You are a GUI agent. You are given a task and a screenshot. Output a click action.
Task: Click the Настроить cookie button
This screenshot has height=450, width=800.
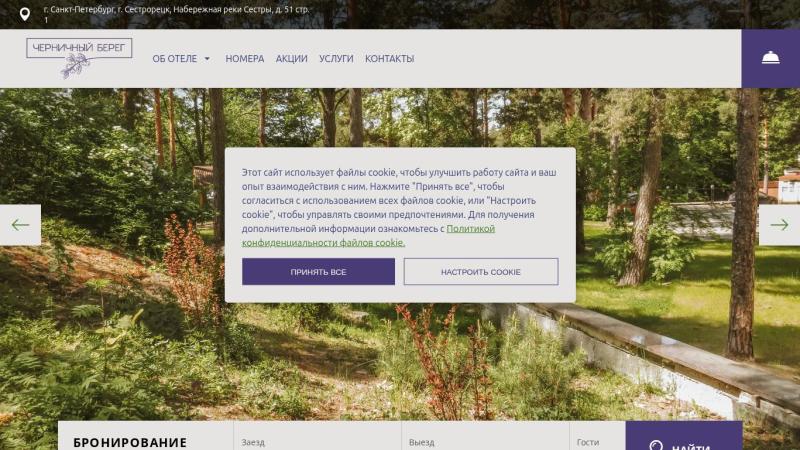(481, 271)
